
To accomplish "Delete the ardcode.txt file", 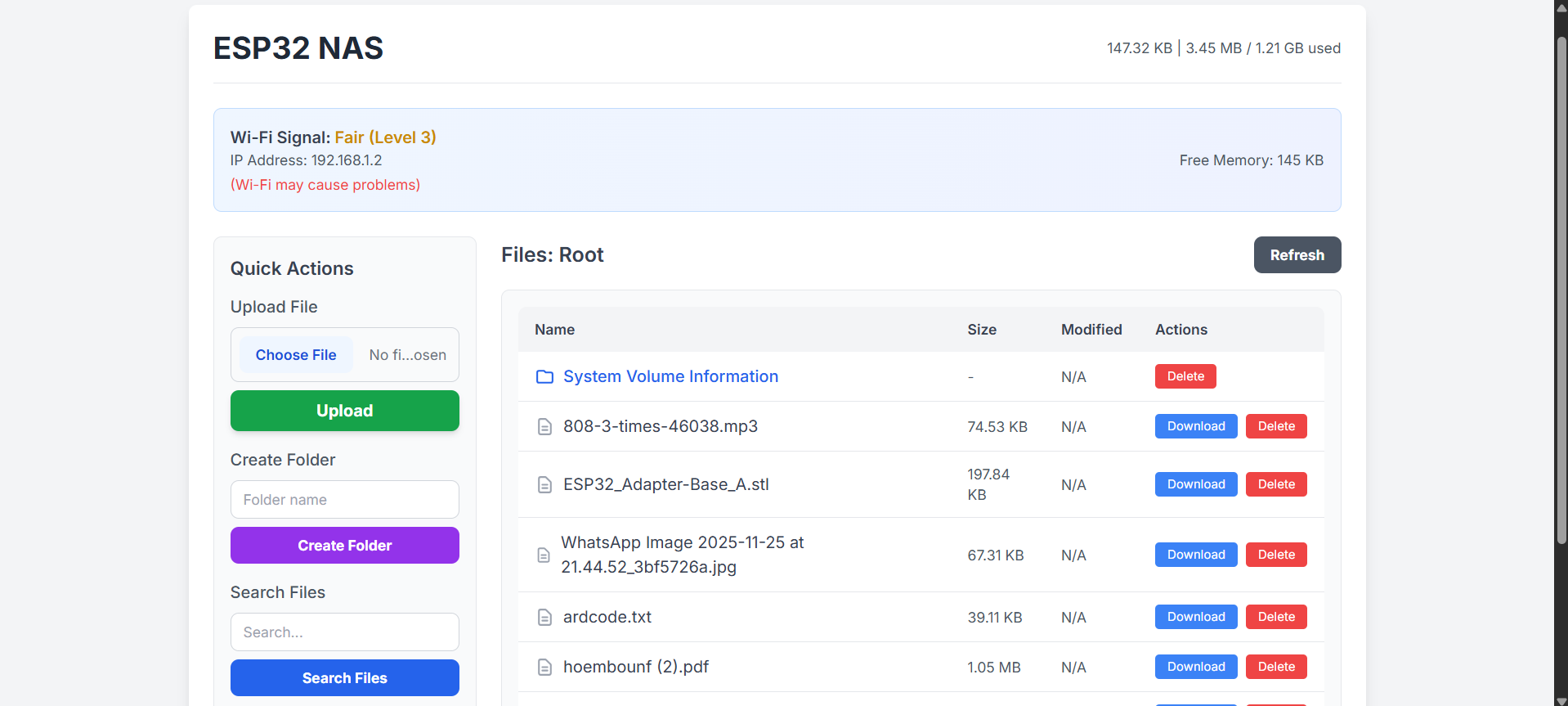I will (1275, 617).
